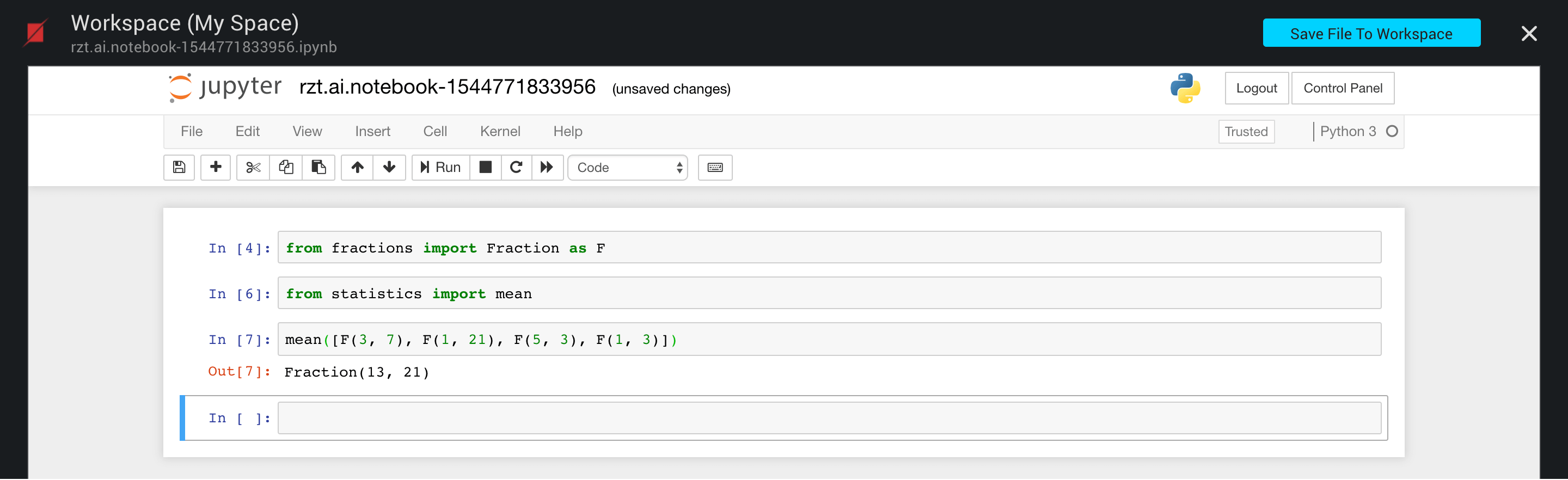Click the Out[7]: prompt
The width and height of the screenshot is (1568, 480).
tap(239, 371)
